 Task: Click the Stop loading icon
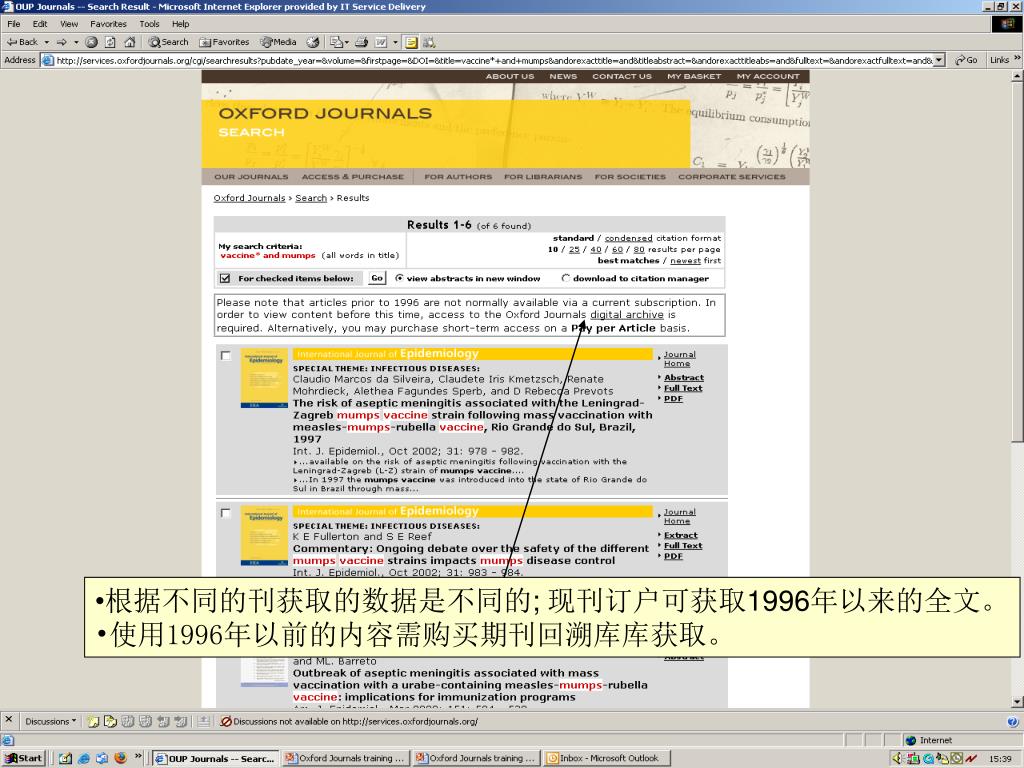pos(91,42)
